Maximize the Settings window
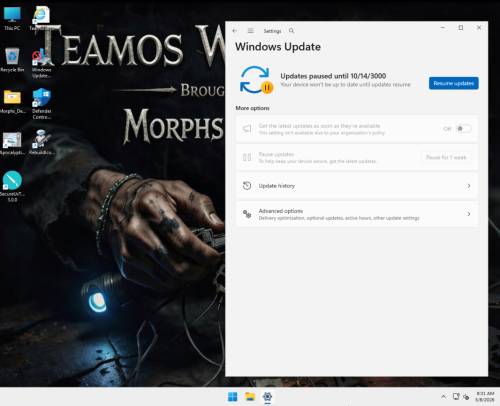The height and width of the screenshot is (406, 500). pos(461,28)
